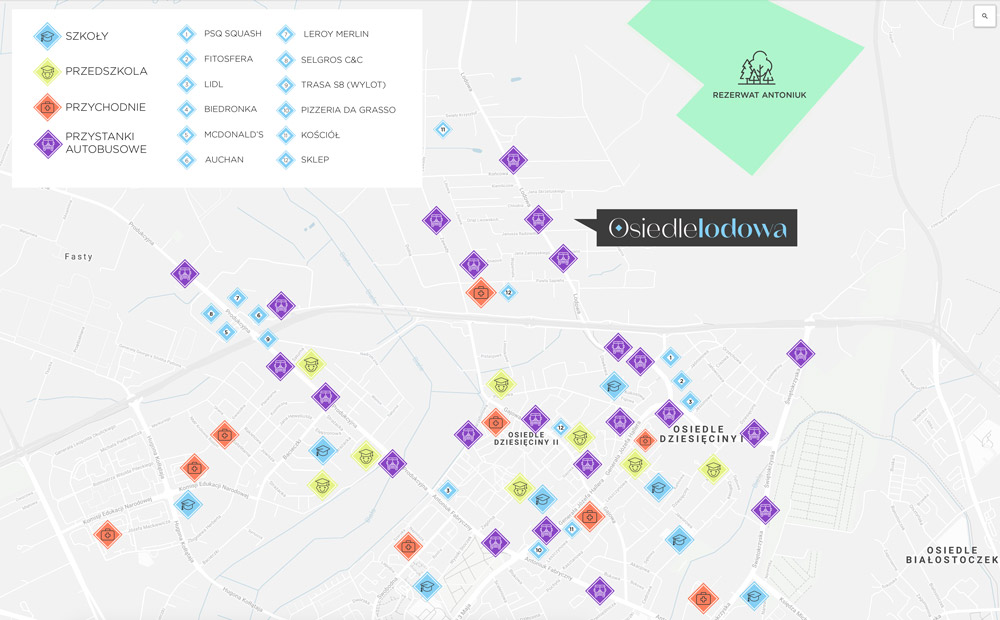Select bus stop marker between markers 11 and 10
1000x620 pixels.
[x=546, y=531]
